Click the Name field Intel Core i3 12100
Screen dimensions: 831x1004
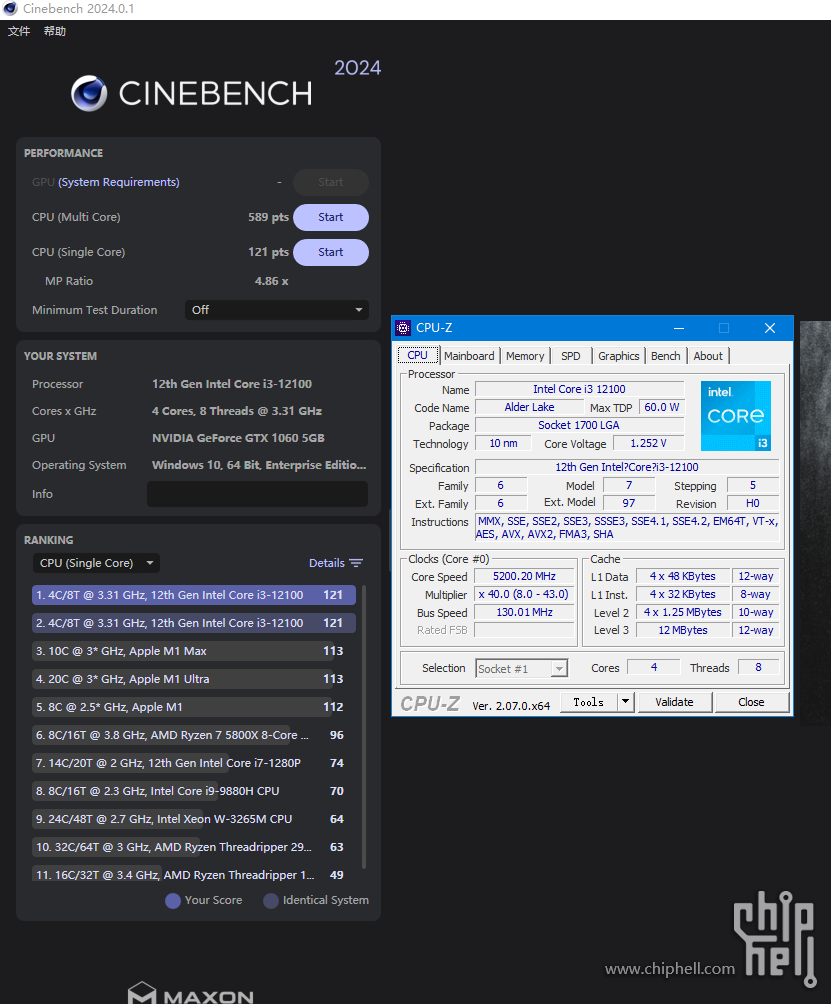pyautogui.click(x=579, y=389)
